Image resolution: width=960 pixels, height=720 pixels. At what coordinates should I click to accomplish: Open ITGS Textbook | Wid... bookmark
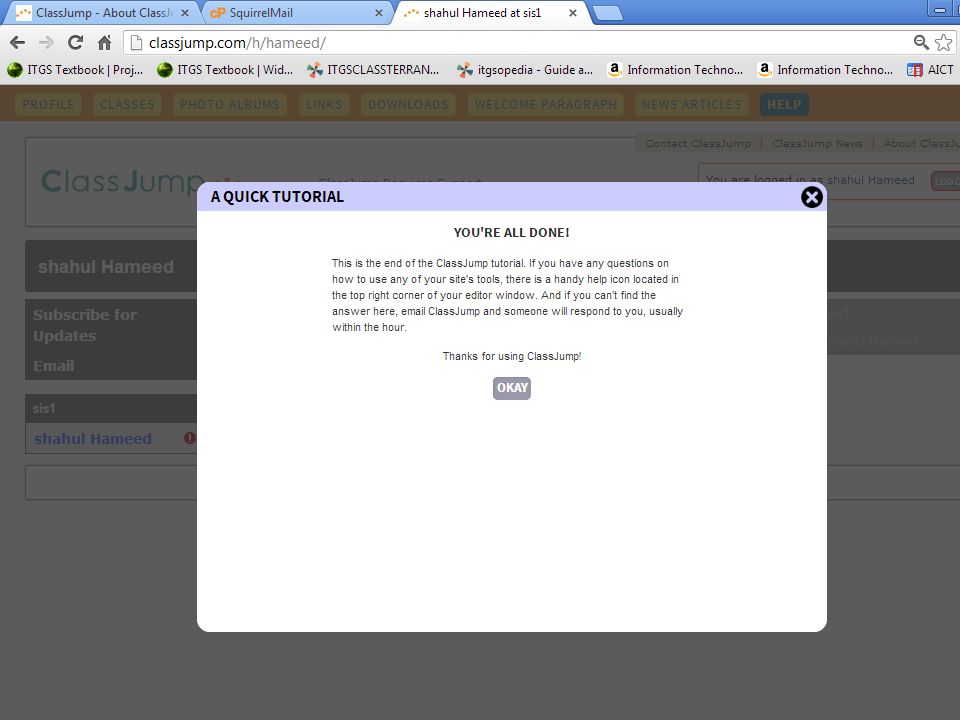(x=225, y=70)
